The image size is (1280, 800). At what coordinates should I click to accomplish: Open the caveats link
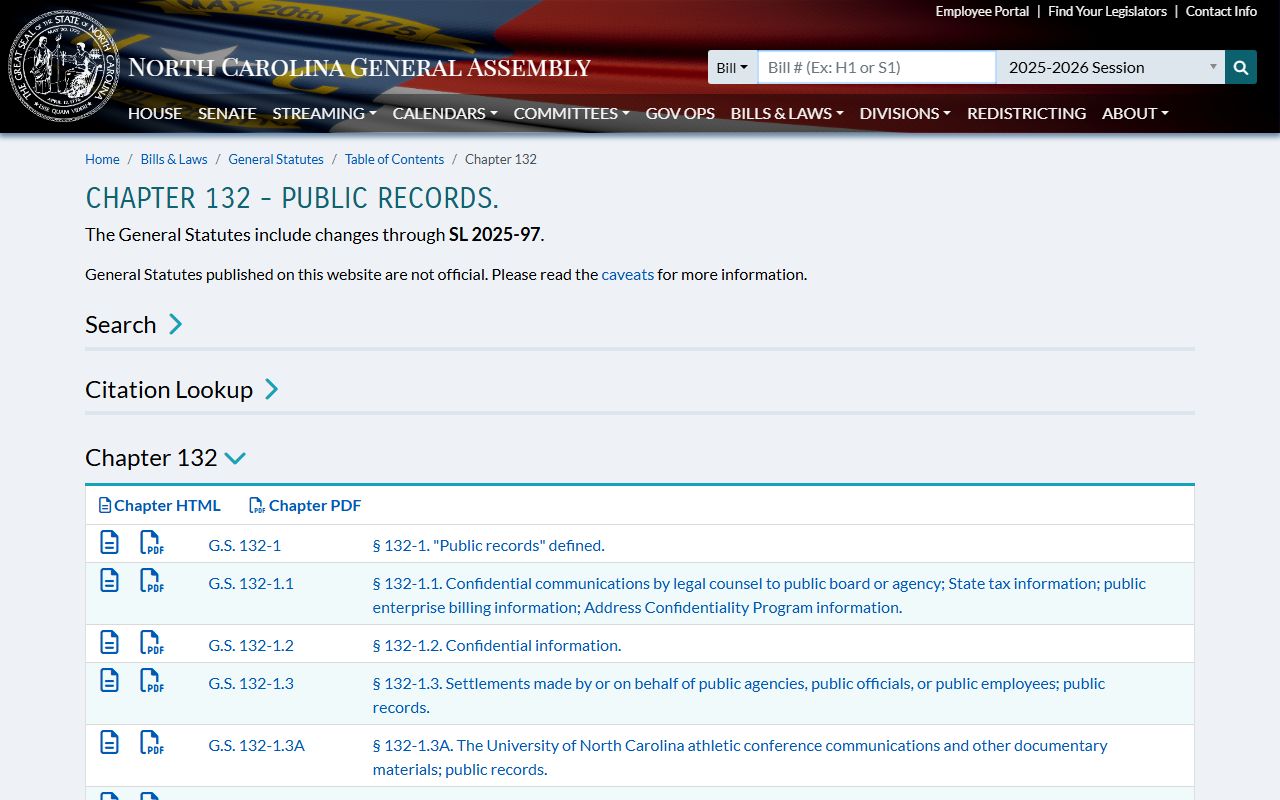click(x=627, y=274)
